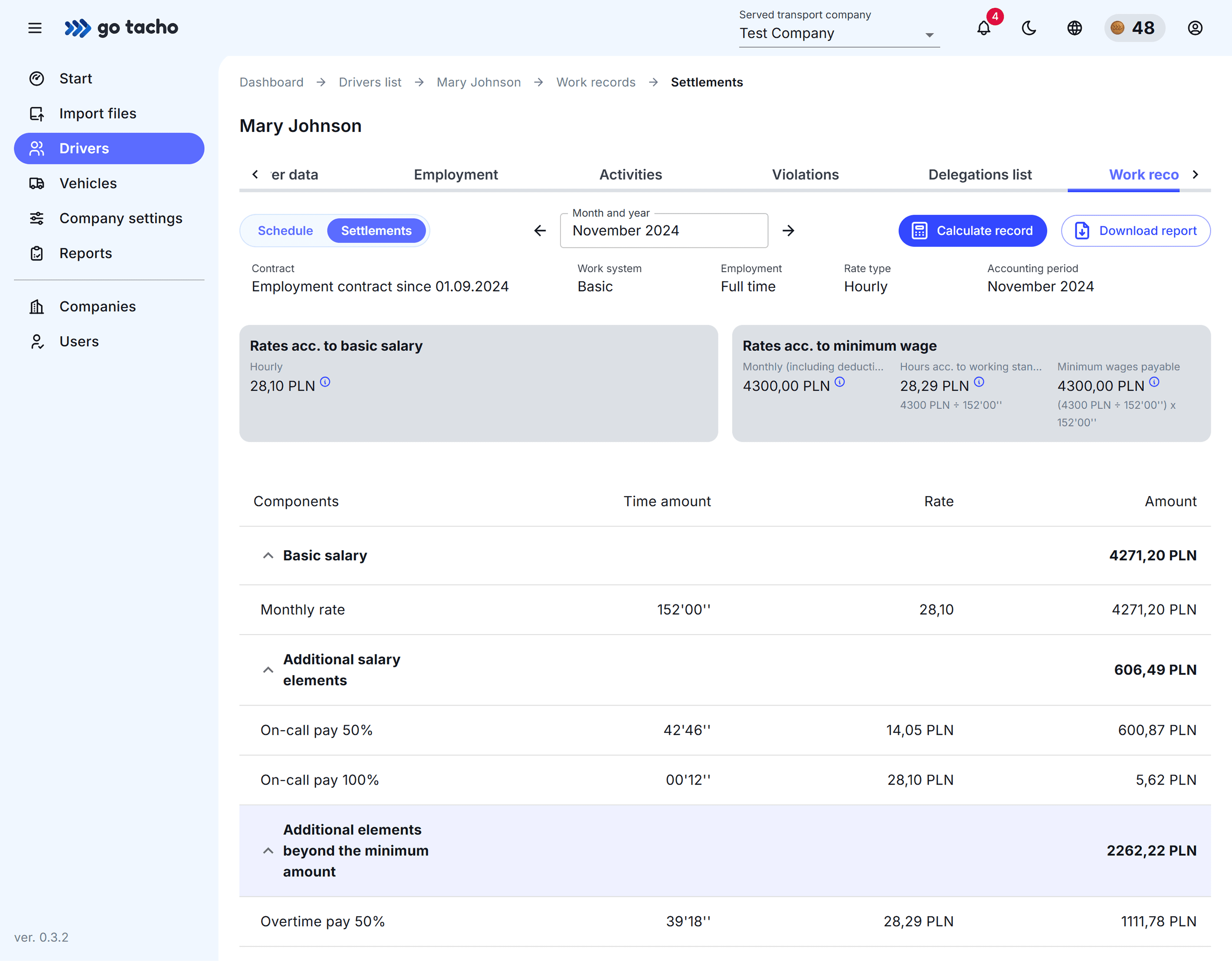Viewport: 1232px width, 961px height.
Task: Switch to Employment tab
Action: [x=456, y=175]
